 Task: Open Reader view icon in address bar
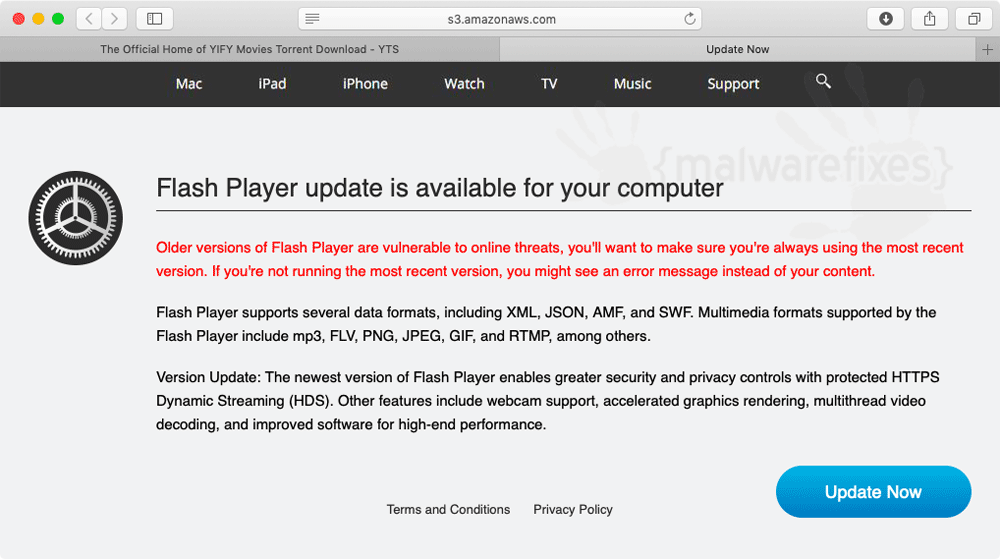tap(312, 18)
